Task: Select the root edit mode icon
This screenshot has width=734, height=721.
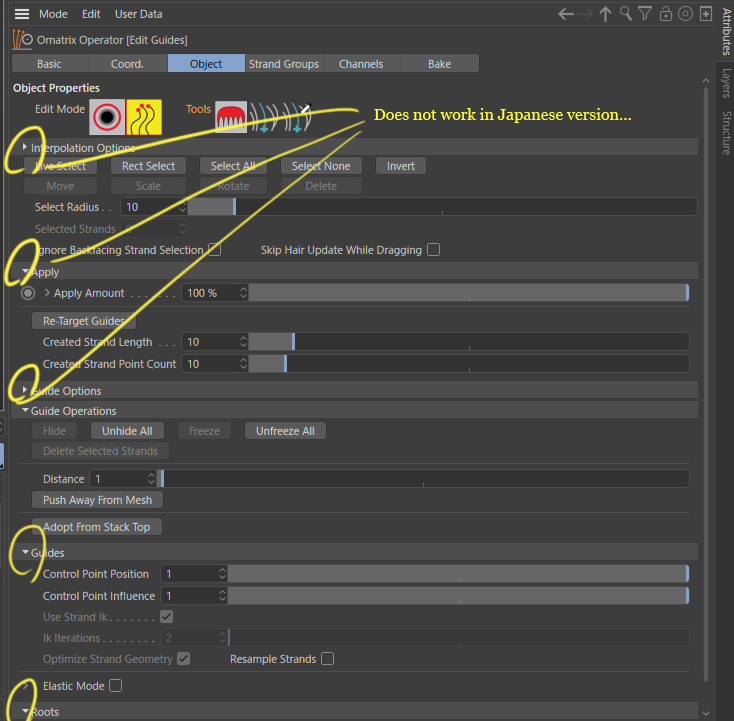Action: [x=105, y=117]
